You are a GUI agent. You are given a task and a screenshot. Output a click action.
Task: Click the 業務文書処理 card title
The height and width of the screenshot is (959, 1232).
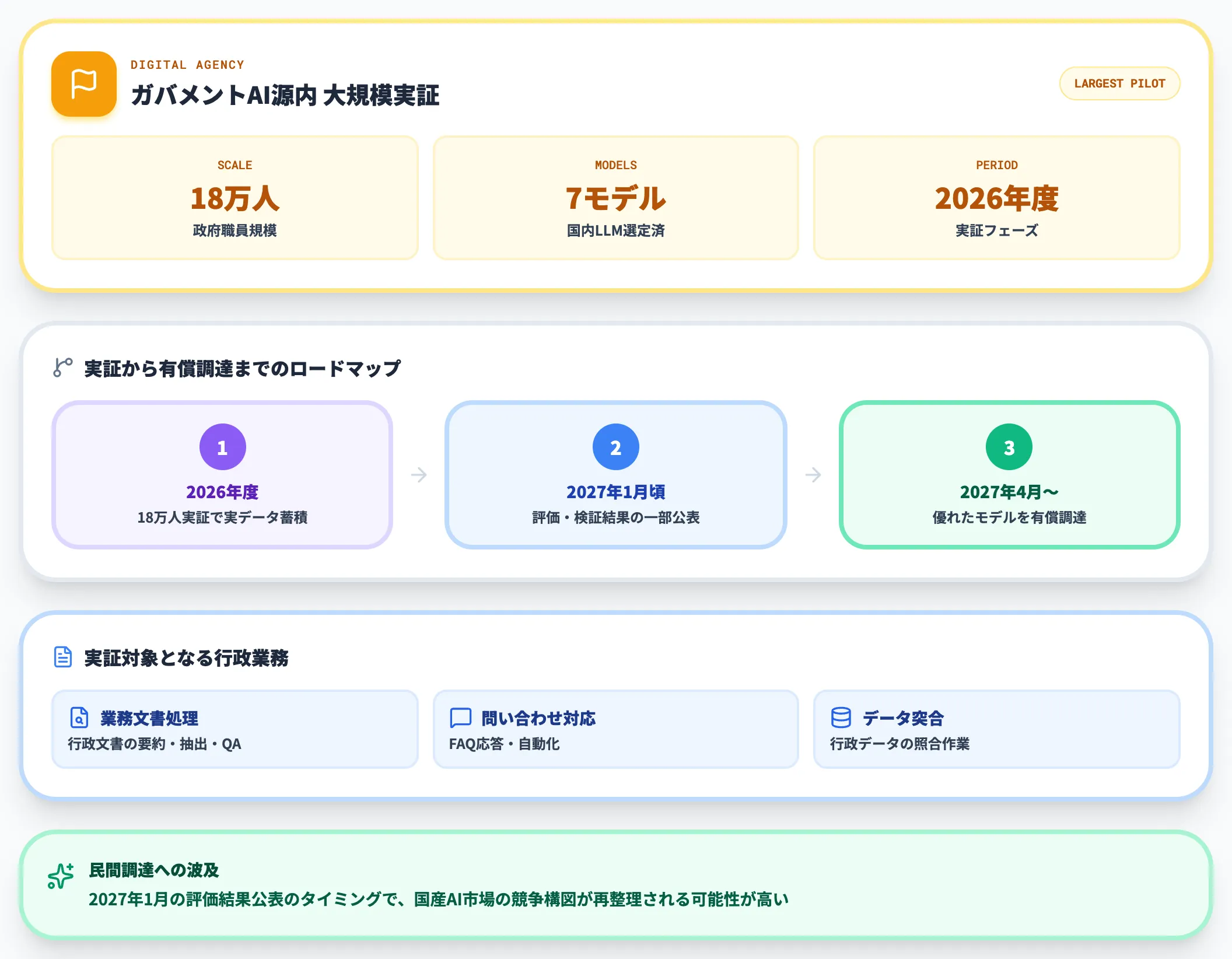point(149,718)
